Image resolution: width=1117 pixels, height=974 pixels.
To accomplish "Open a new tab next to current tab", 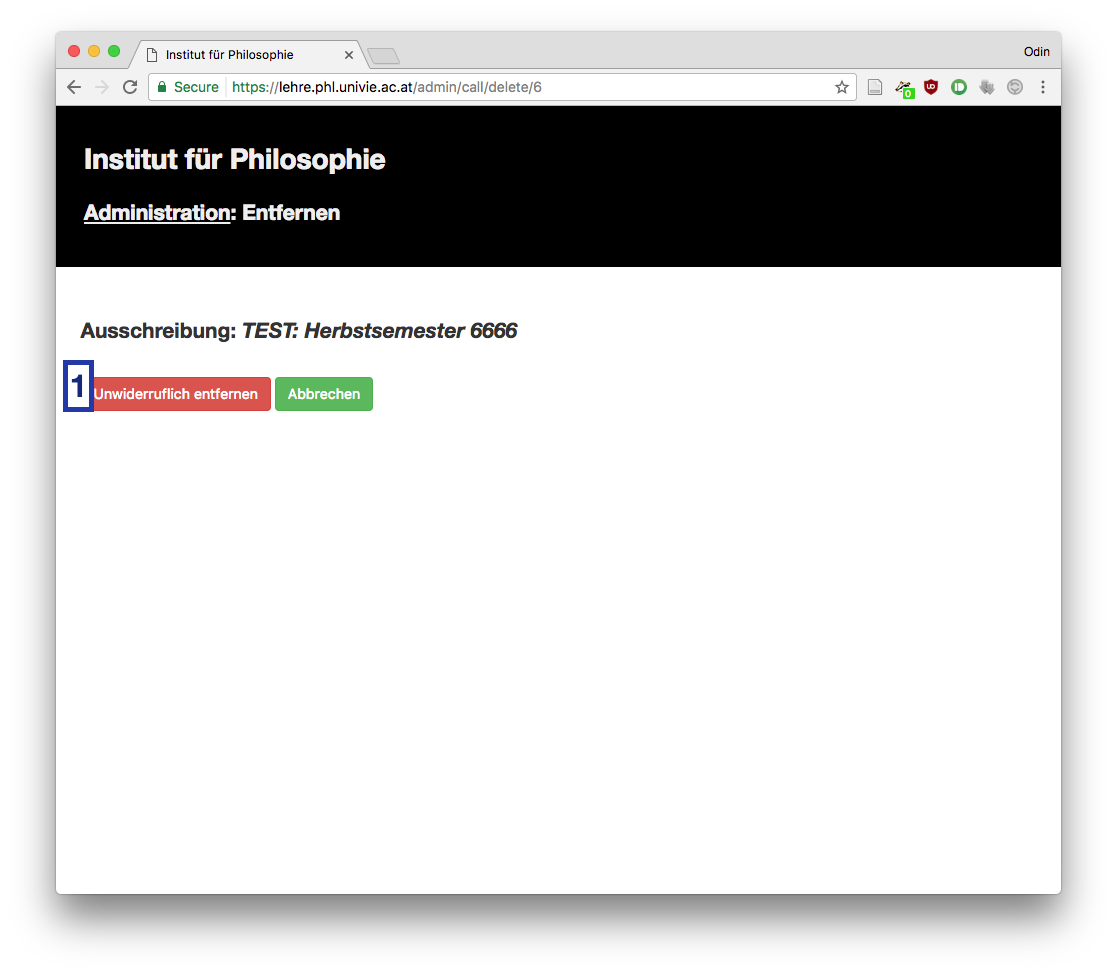I will pyautogui.click(x=383, y=56).
